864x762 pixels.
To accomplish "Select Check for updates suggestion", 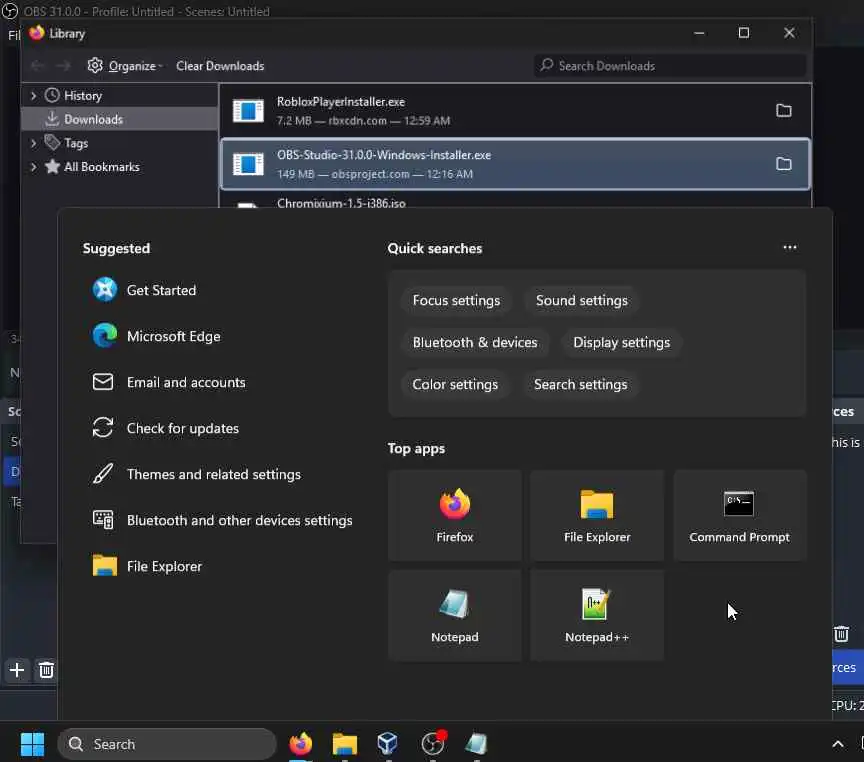I will click(166, 428).
